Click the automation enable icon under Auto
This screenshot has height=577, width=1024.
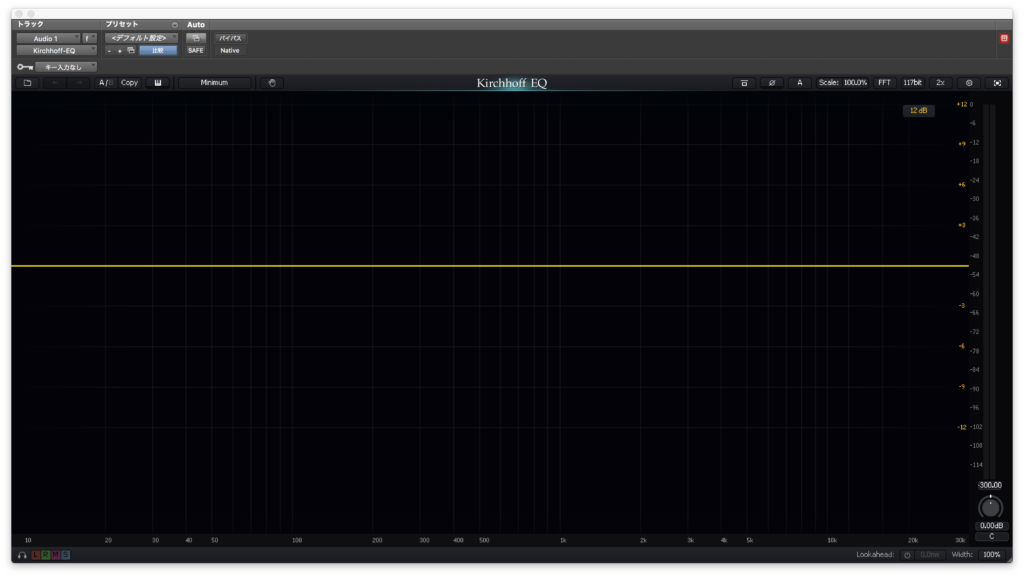click(x=195, y=38)
